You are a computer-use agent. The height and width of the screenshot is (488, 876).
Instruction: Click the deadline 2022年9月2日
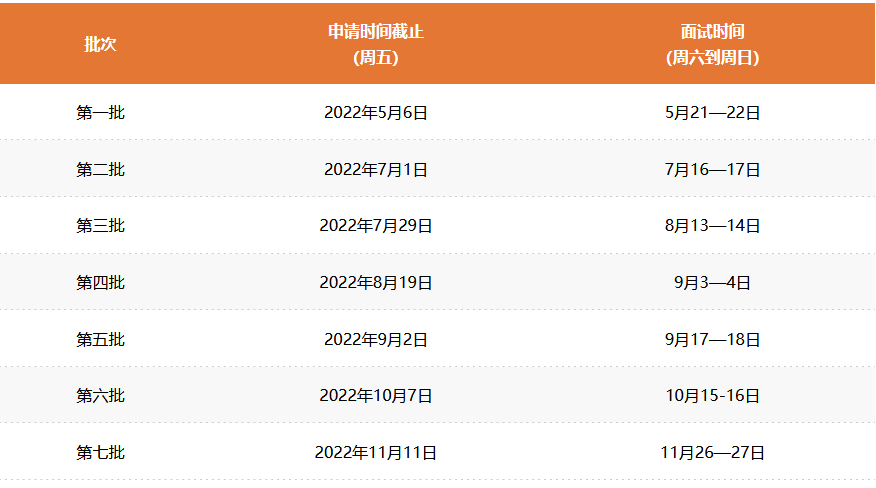click(376, 340)
